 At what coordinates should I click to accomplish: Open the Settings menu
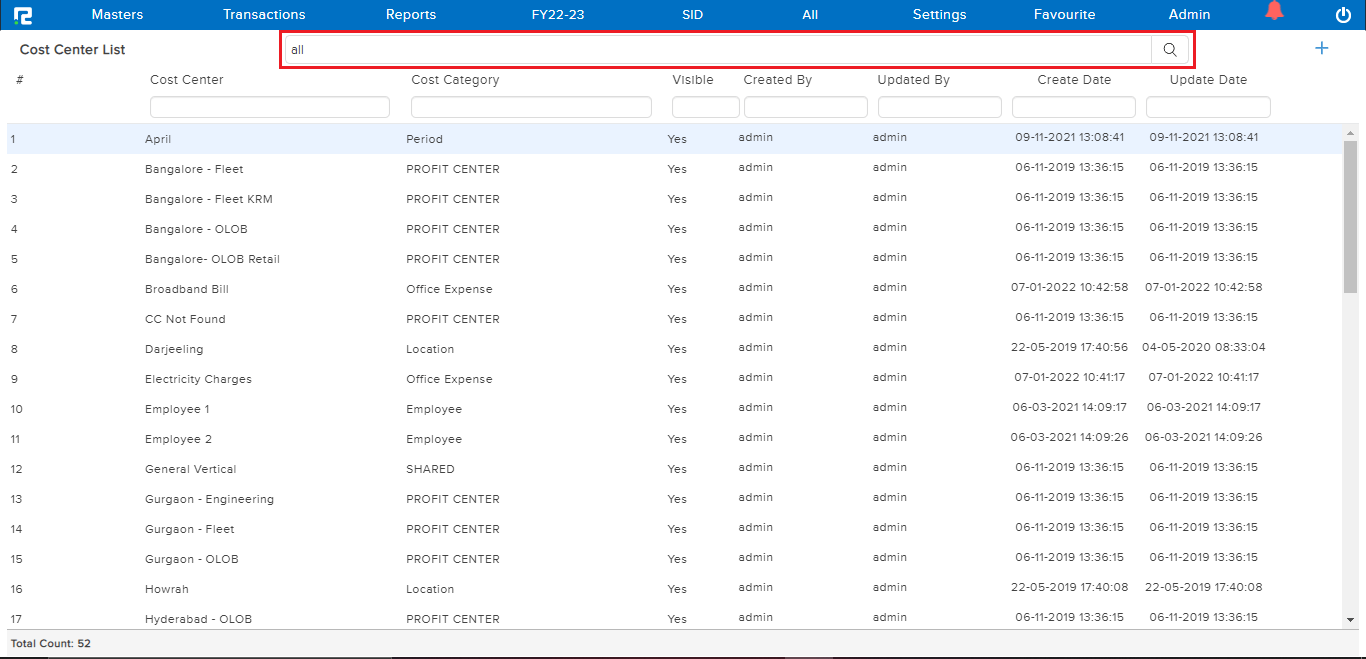[939, 14]
